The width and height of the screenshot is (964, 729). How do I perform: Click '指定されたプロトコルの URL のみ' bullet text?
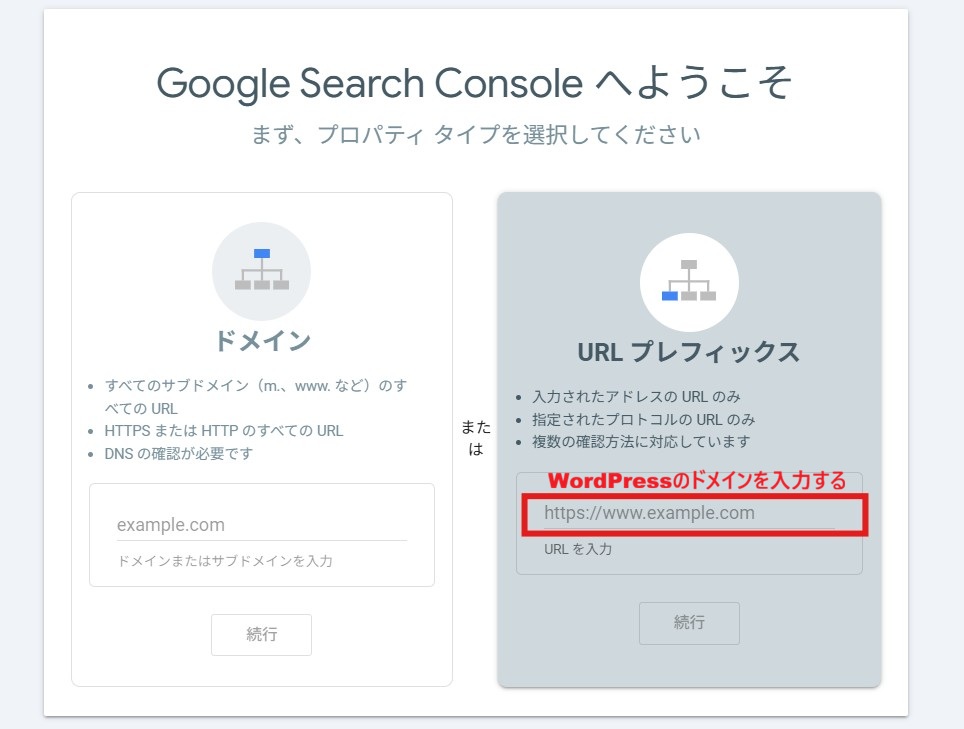pyautogui.click(x=644, y=420)
